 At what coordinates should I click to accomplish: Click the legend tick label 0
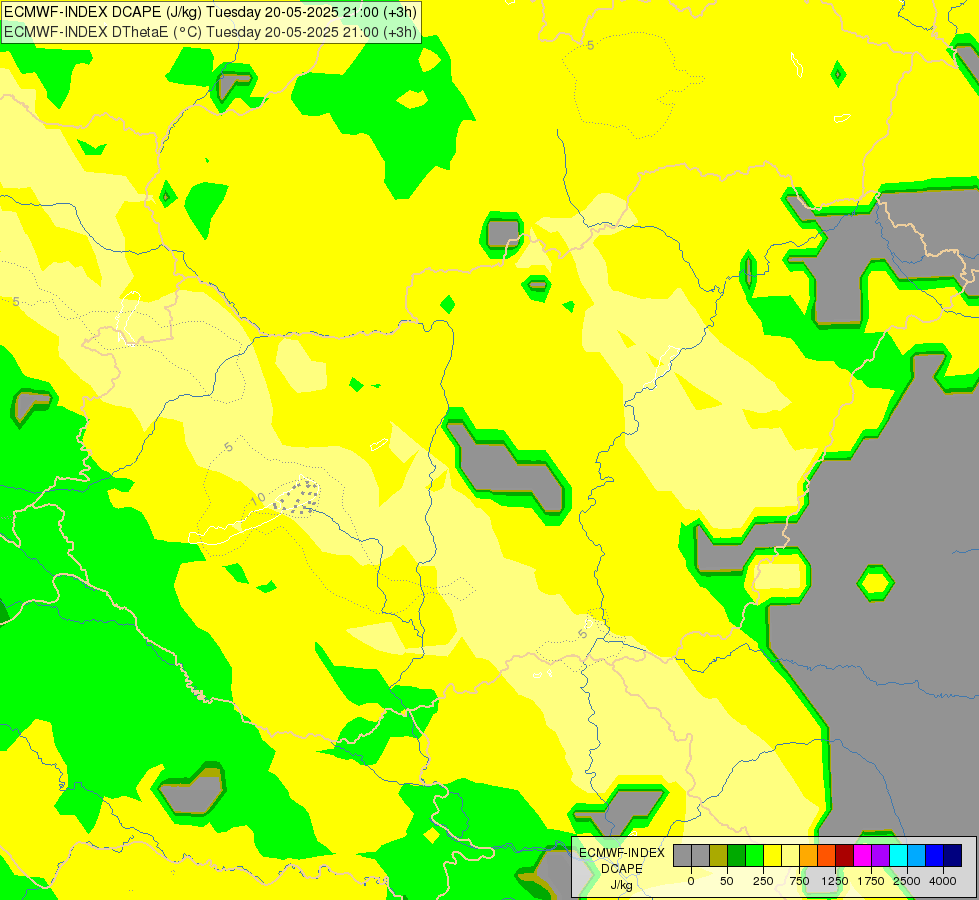tap(691, 881)
